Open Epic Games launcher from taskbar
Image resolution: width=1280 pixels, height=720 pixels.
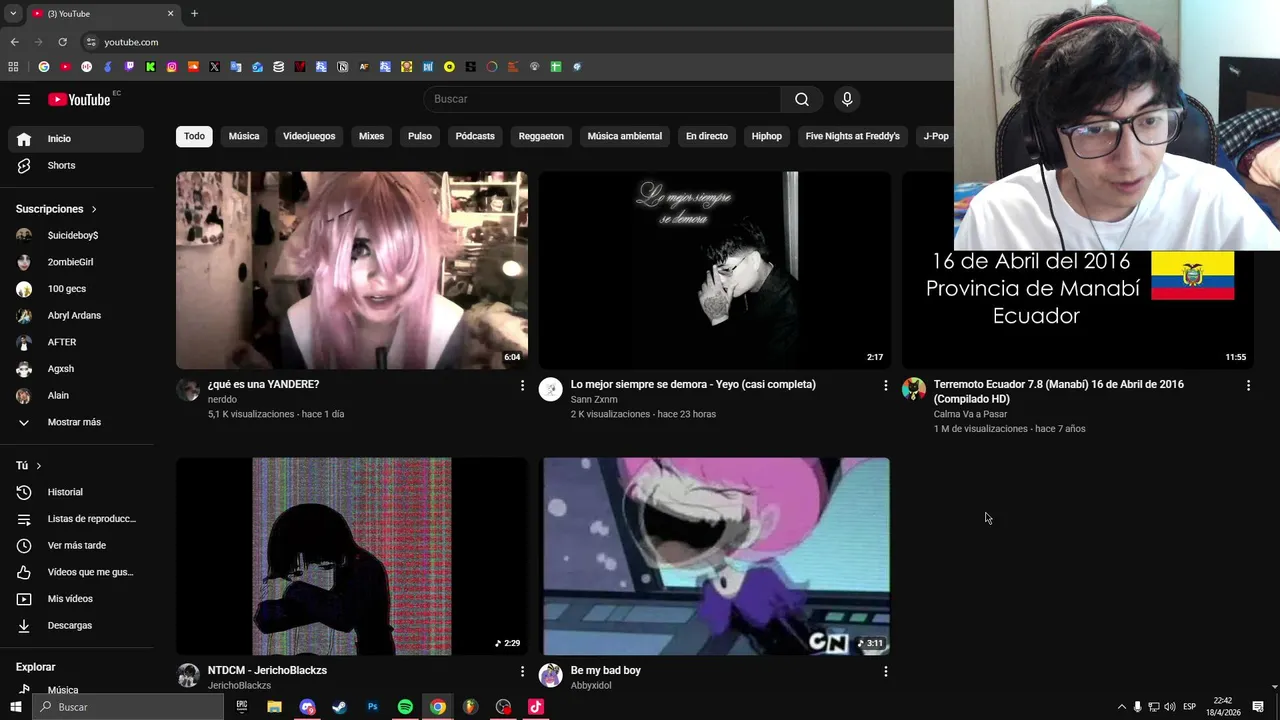(241, 707)
